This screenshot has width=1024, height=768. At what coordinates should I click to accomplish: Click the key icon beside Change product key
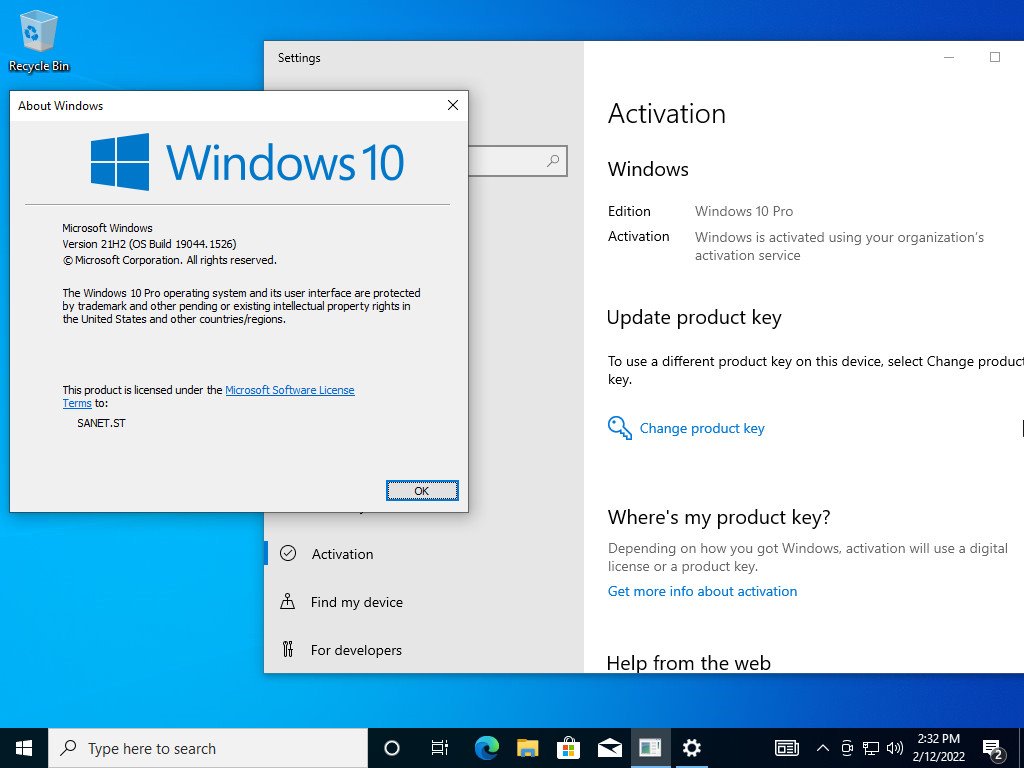click(619, 428)
